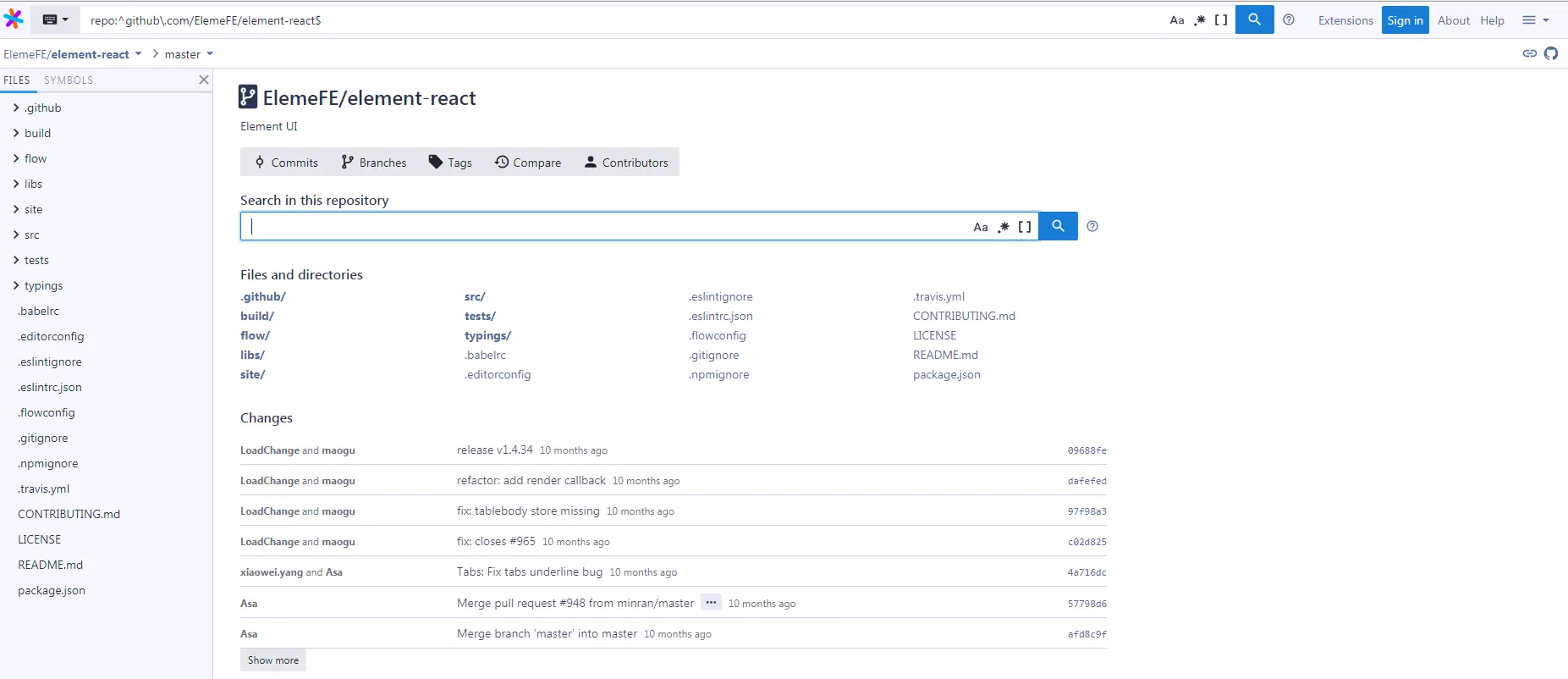The image size is (1568, 679).
Task: Click the repository icon beside the title
Action: tap(248, 97)
